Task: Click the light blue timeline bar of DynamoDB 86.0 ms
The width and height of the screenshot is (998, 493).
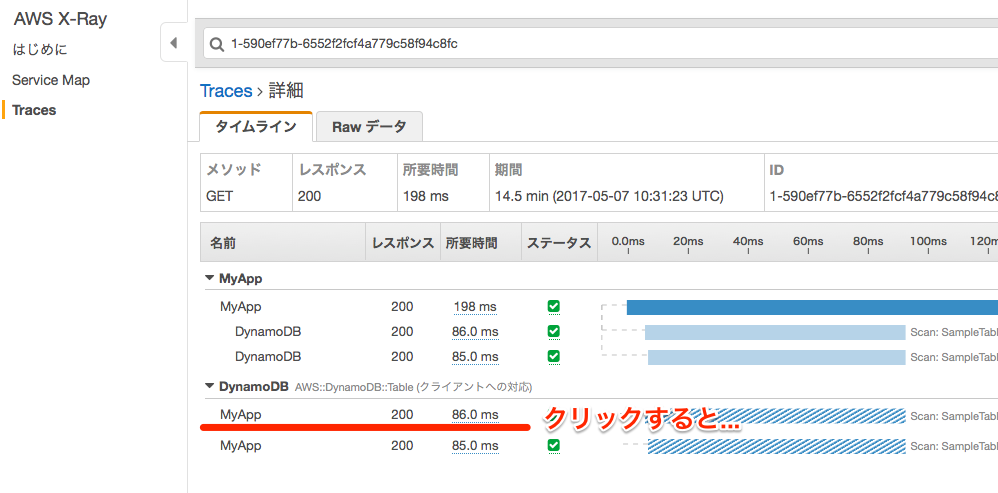Action: (x=775, y=332)
